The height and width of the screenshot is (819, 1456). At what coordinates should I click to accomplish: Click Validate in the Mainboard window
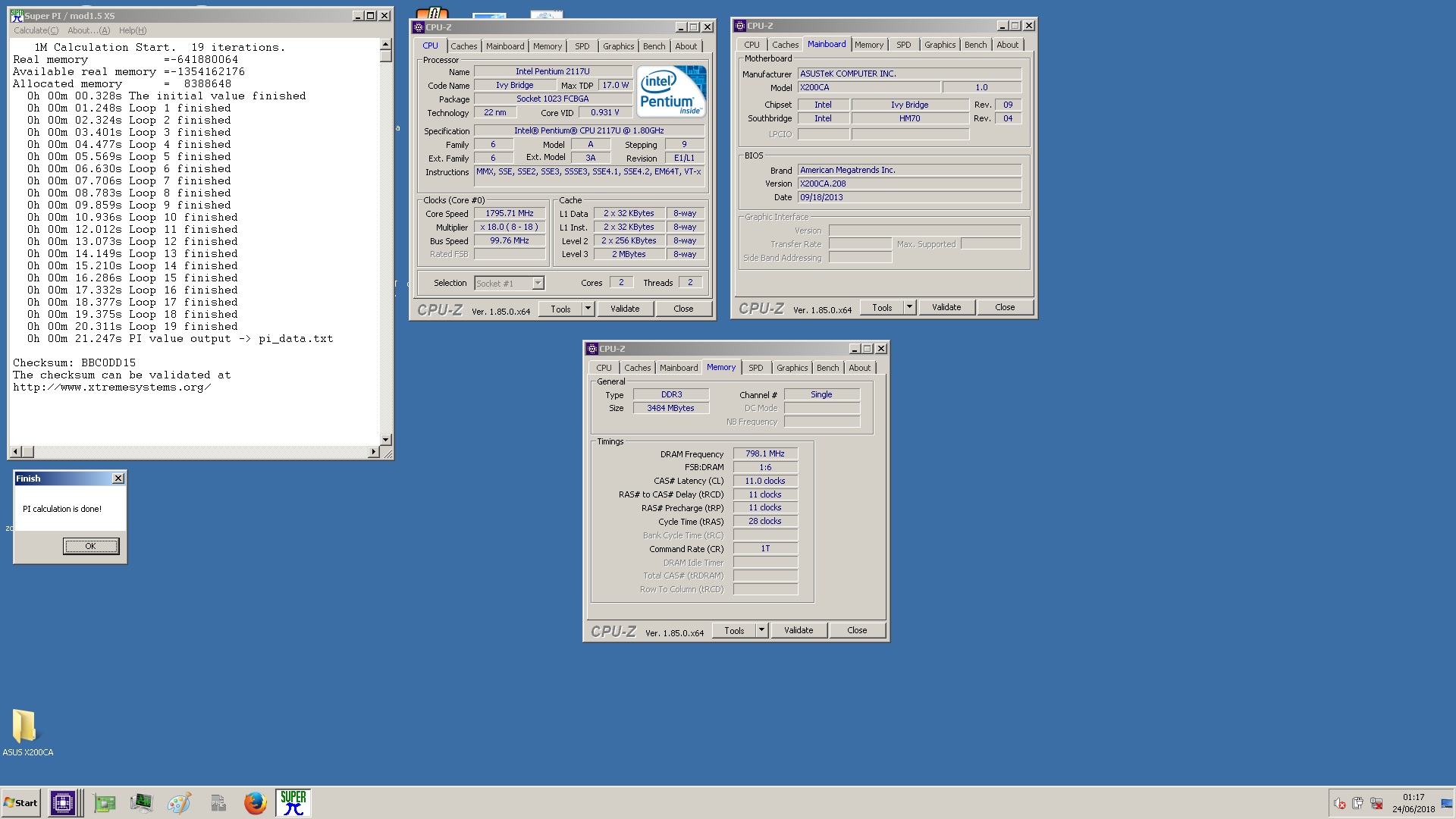[x=946, y=307]
